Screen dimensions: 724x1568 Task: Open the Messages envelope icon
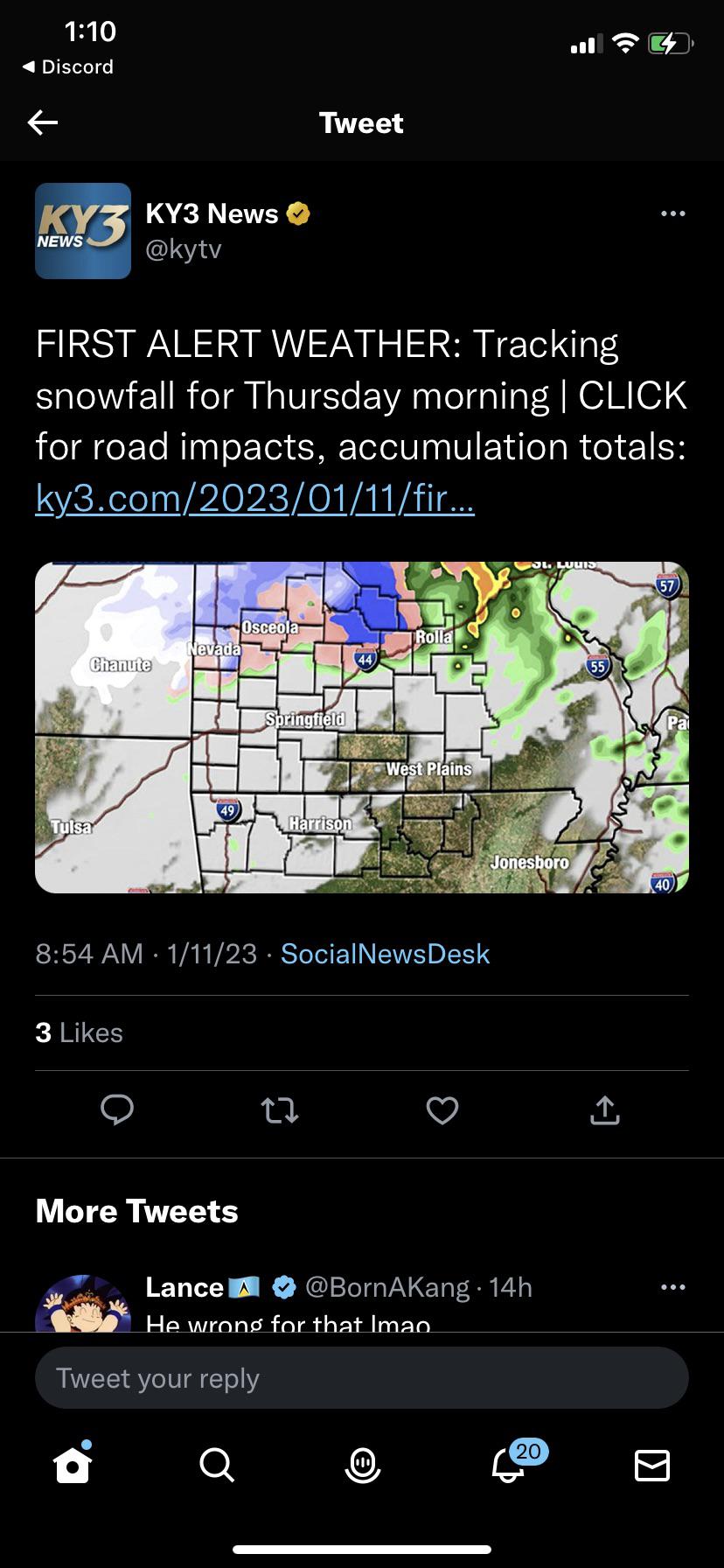652,1465
